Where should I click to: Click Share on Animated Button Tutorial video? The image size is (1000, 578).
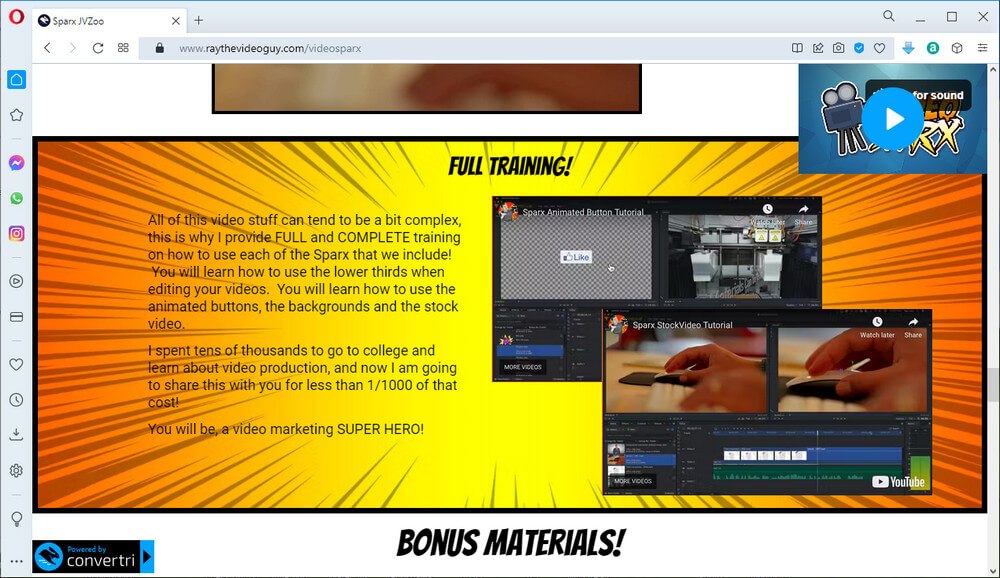pyautogui.click(x=804, y=215)
